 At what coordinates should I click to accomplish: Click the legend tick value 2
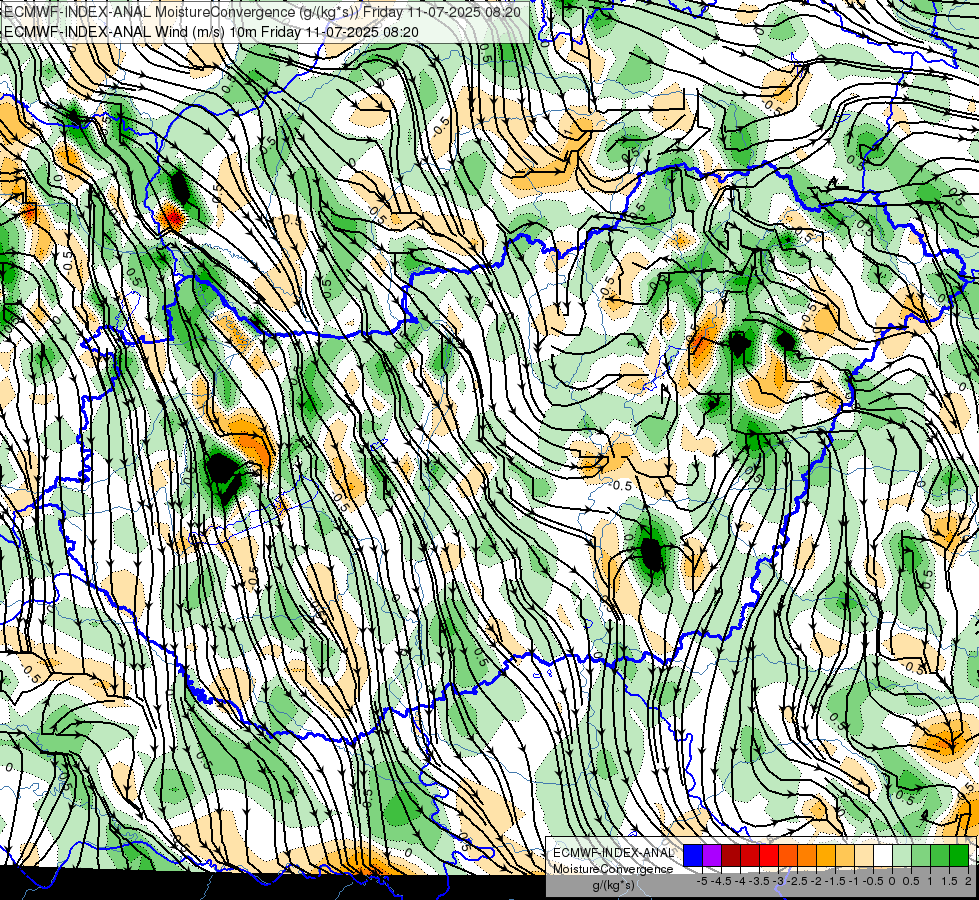(968, 881)
